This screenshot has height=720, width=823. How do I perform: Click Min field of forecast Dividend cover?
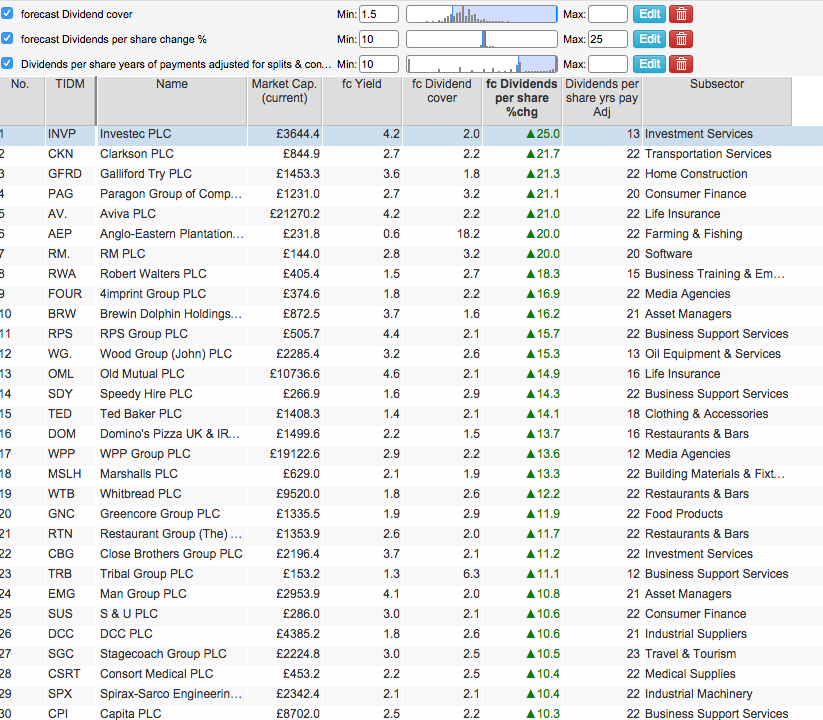378,14
